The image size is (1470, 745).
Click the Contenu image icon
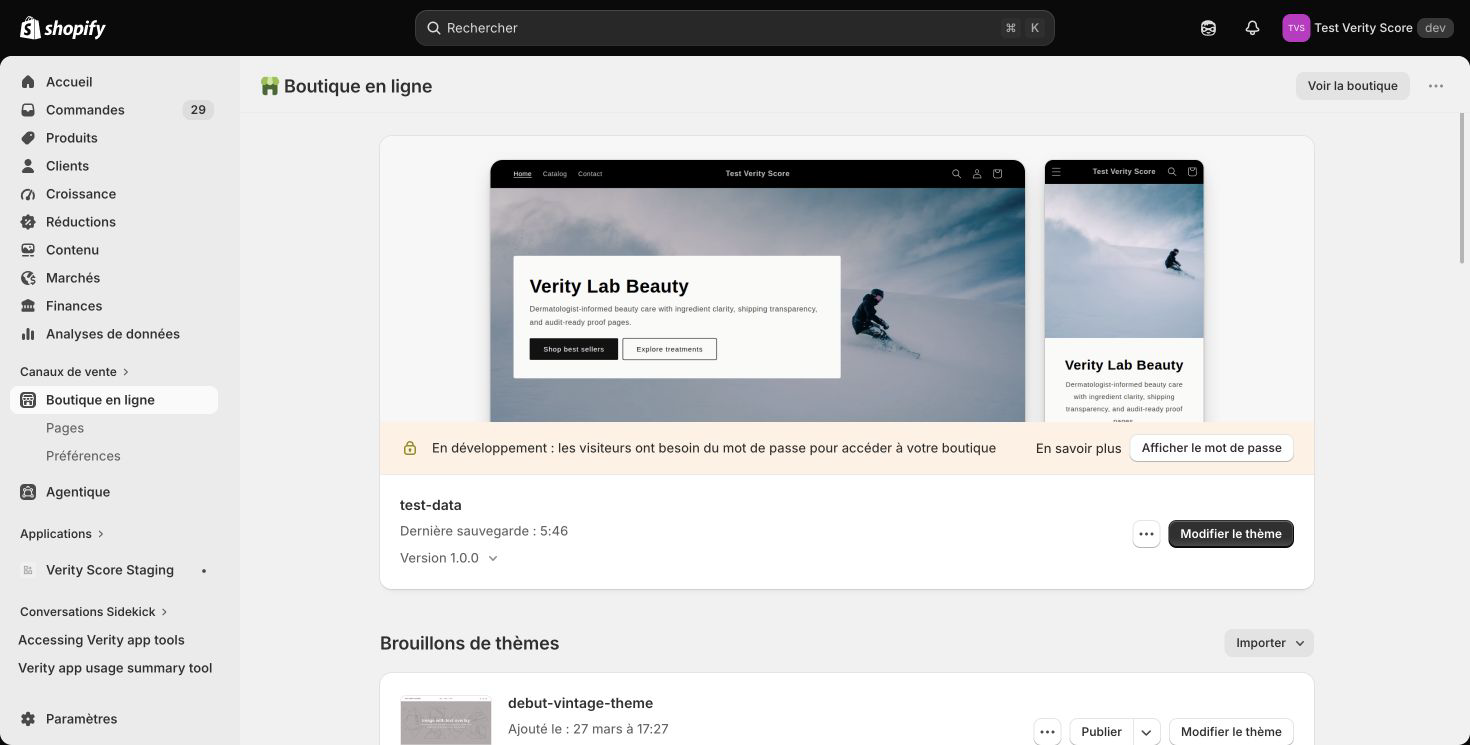coord(28,250)
